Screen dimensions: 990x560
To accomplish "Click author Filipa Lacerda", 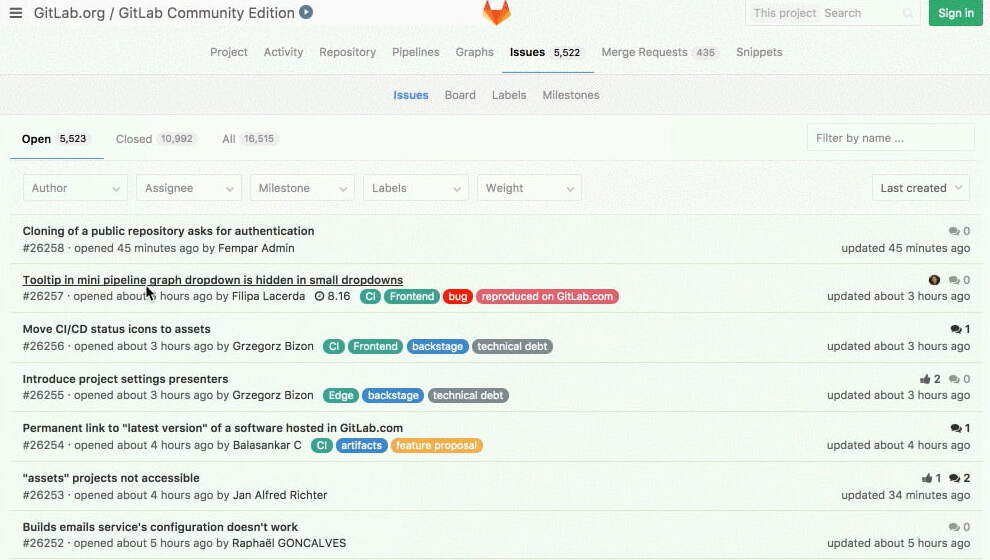I will pyautogui.click(x=268, y=296).
